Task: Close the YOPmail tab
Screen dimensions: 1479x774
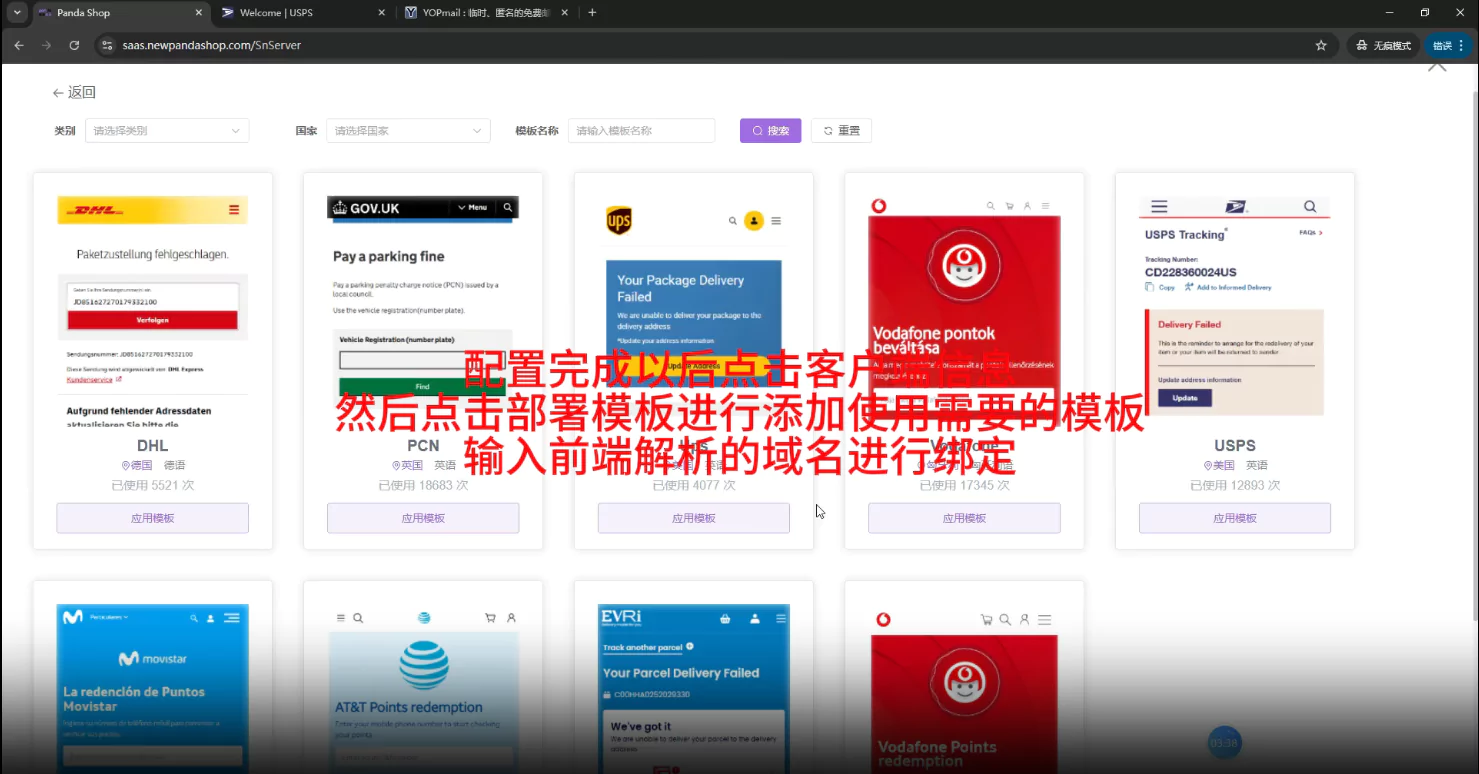Action: click(x=564, y=13)
